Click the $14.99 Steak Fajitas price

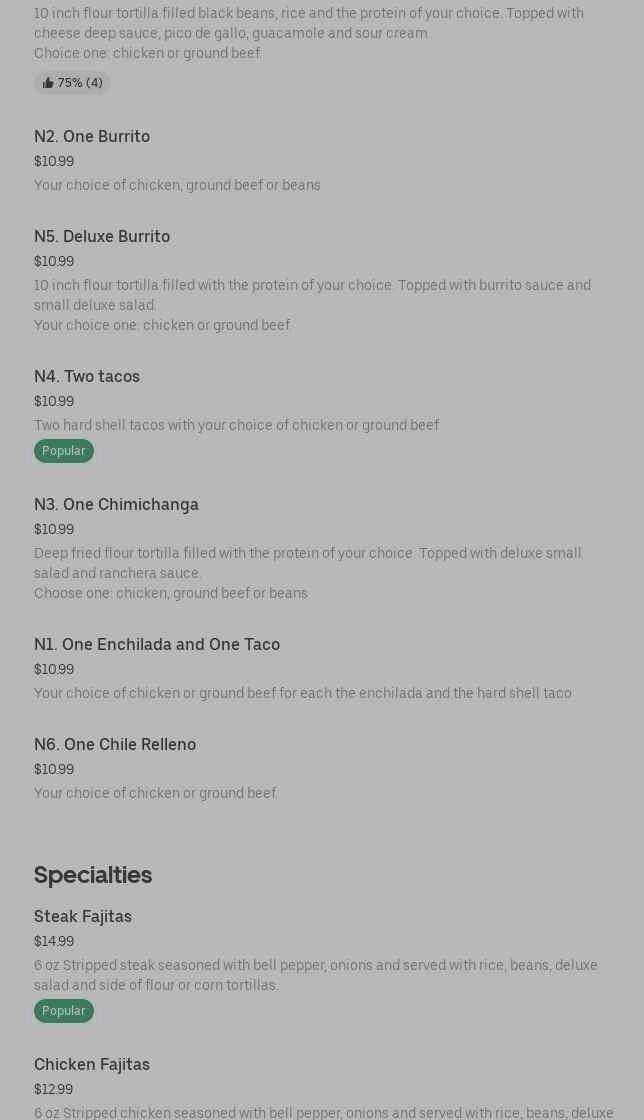(x=54, y=941)
